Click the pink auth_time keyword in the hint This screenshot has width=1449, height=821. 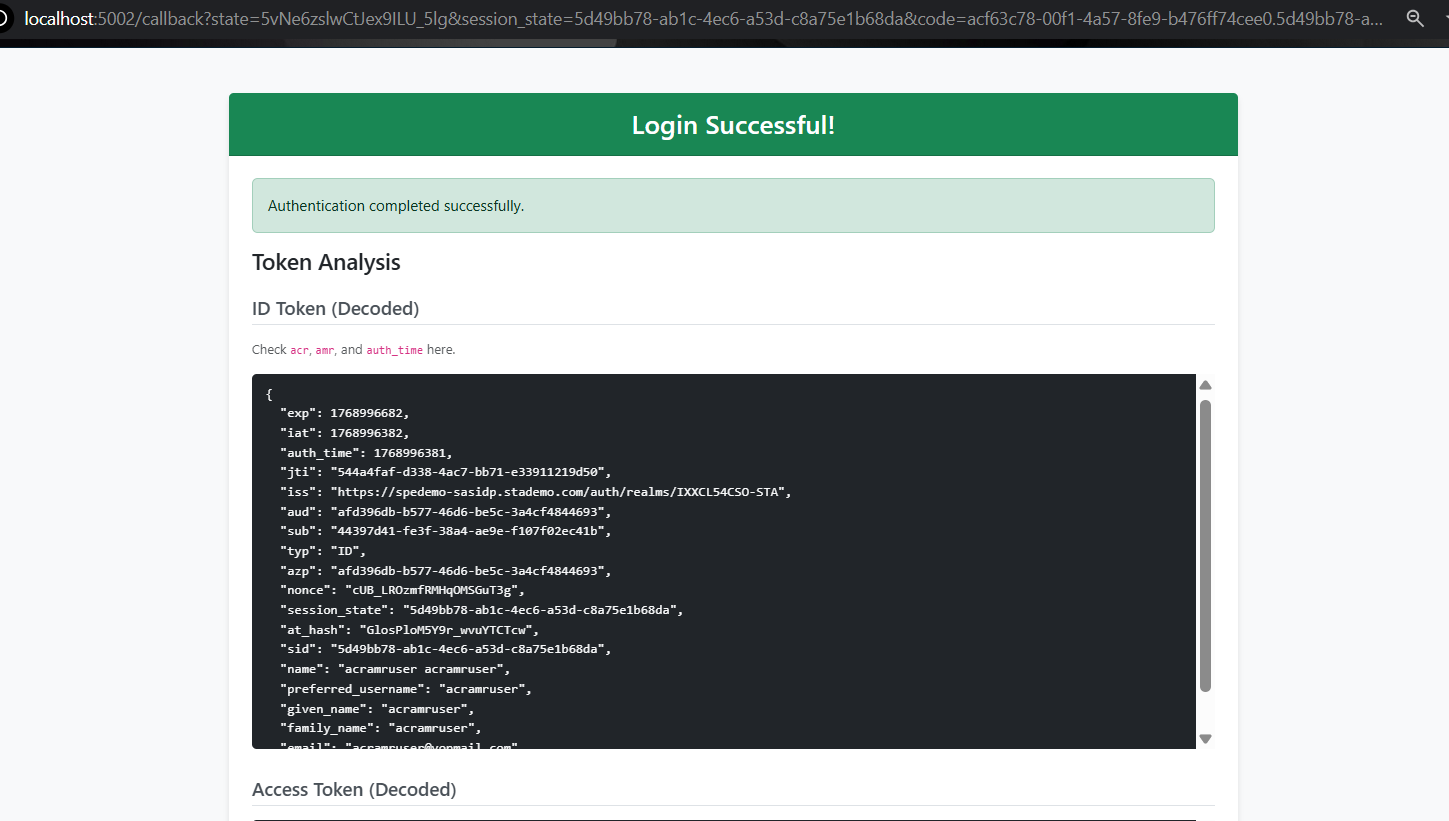coord(394,351)
